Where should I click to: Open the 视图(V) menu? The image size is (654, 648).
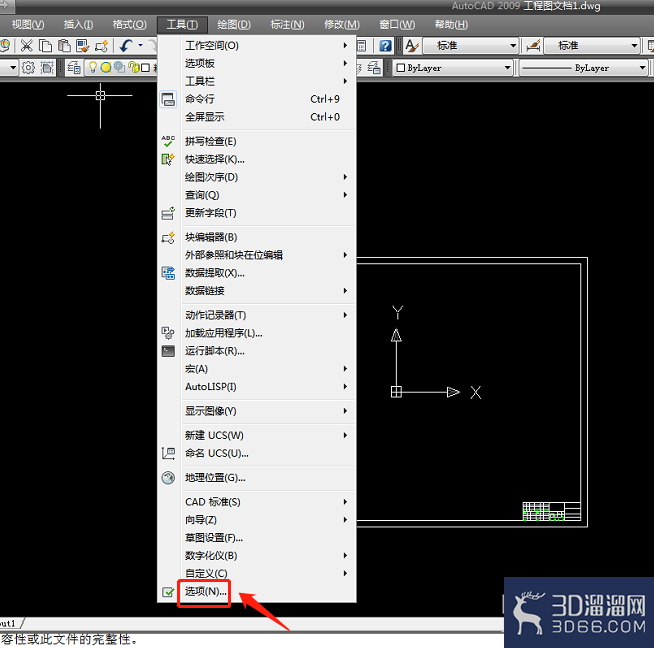[28, 25]
